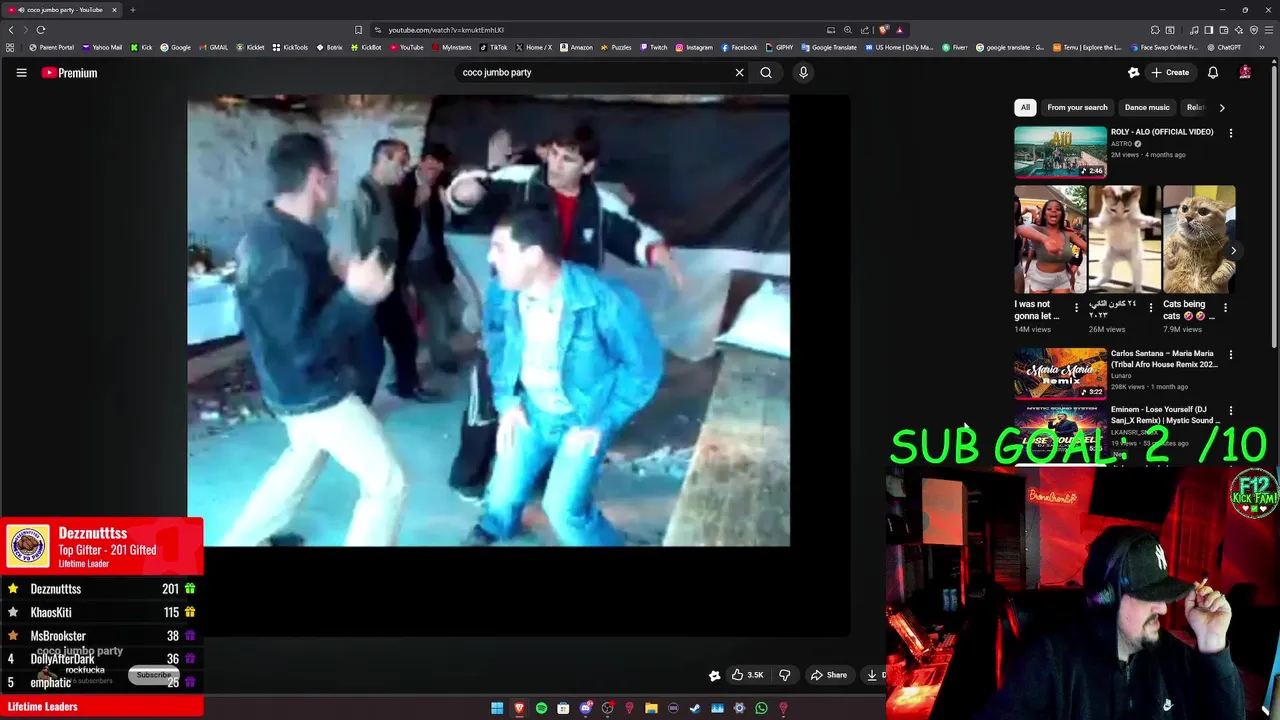Reload the page
1280x720 pixels.
[x=41, y=29]
